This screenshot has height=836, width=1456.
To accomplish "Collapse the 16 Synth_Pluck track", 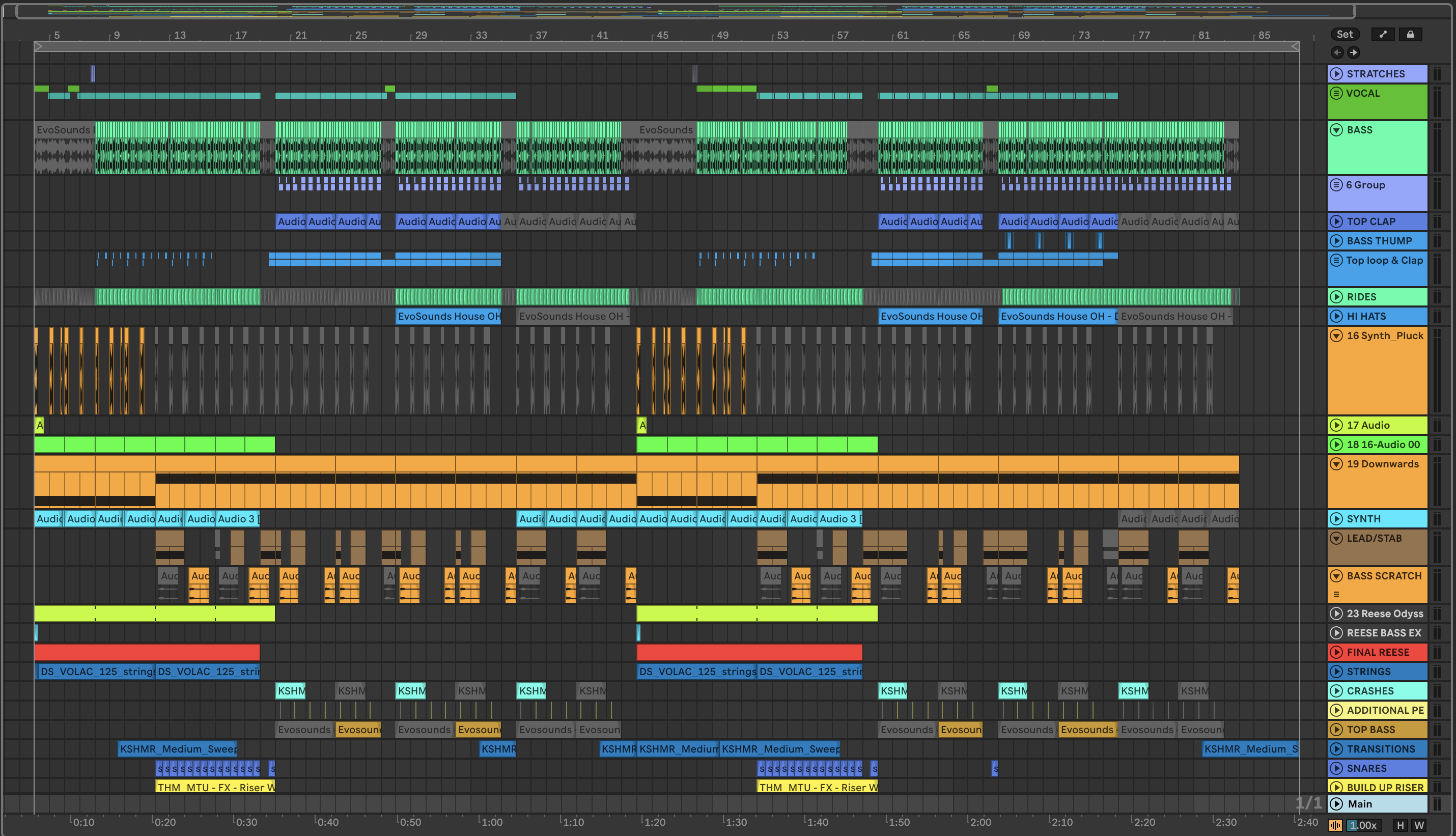I will click(x=1336, y=336).
